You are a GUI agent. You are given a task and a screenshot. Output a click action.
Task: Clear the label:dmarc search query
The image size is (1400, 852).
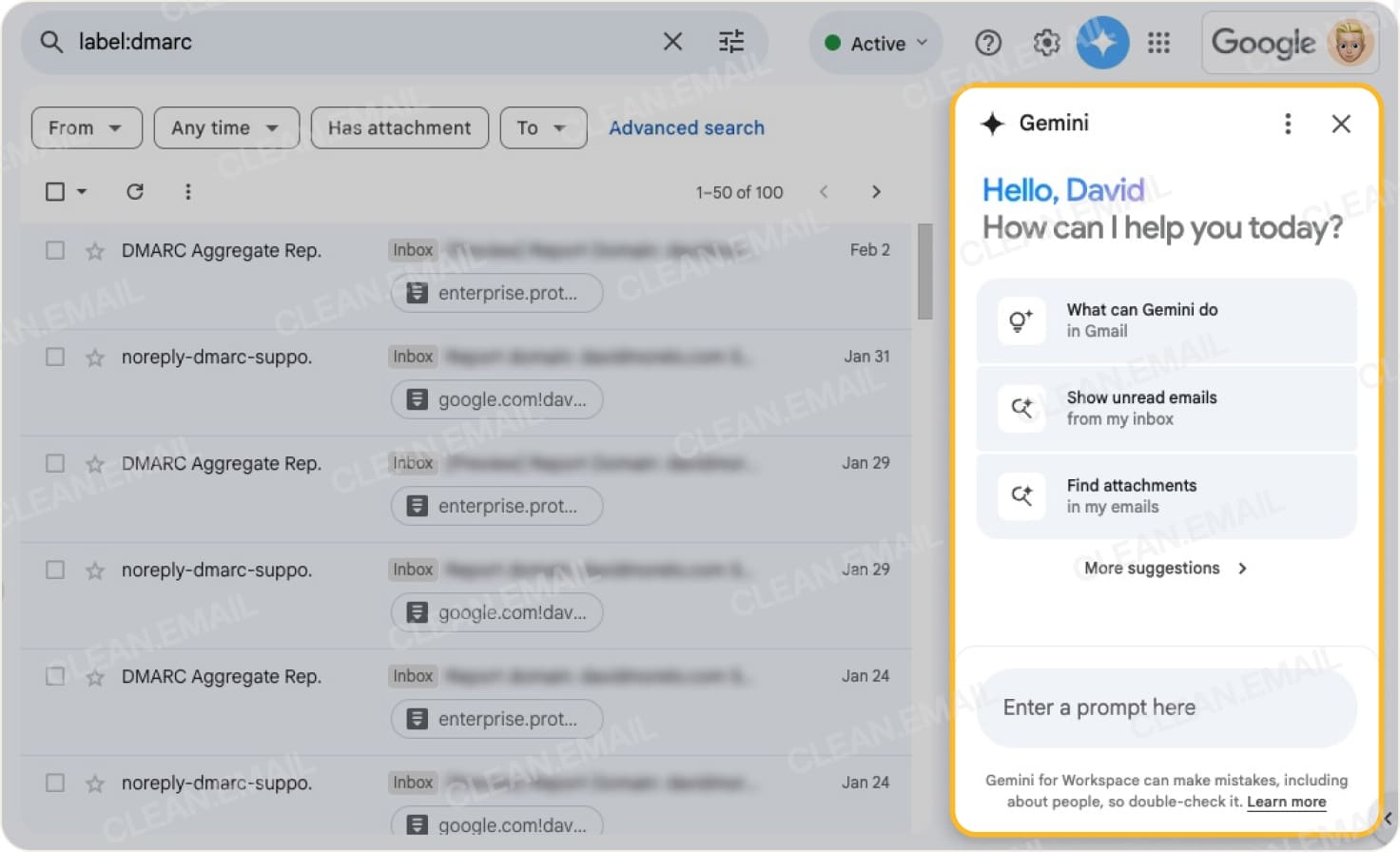click(672, 42)
